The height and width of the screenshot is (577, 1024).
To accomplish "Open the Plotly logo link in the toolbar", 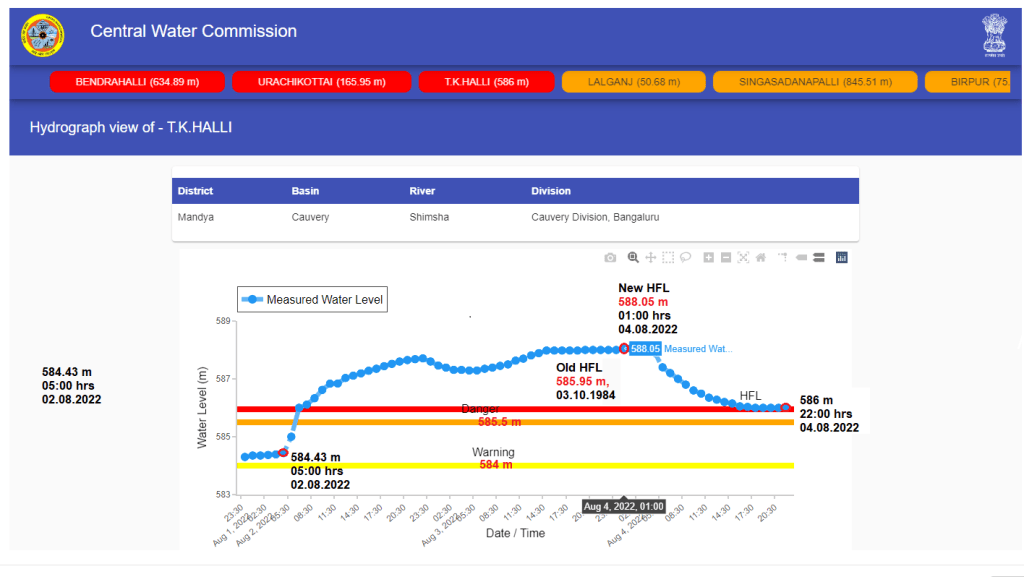I will click(841, 257).
